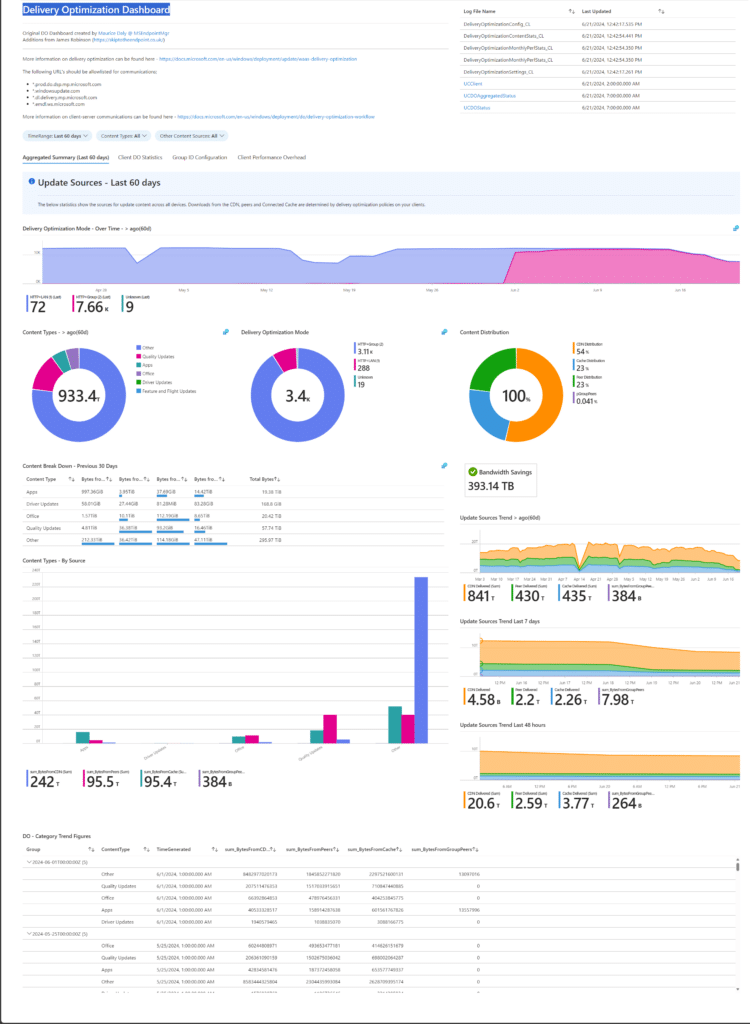
Task: Collapse the 2024-06-01 group row
Action: (28, 860)
